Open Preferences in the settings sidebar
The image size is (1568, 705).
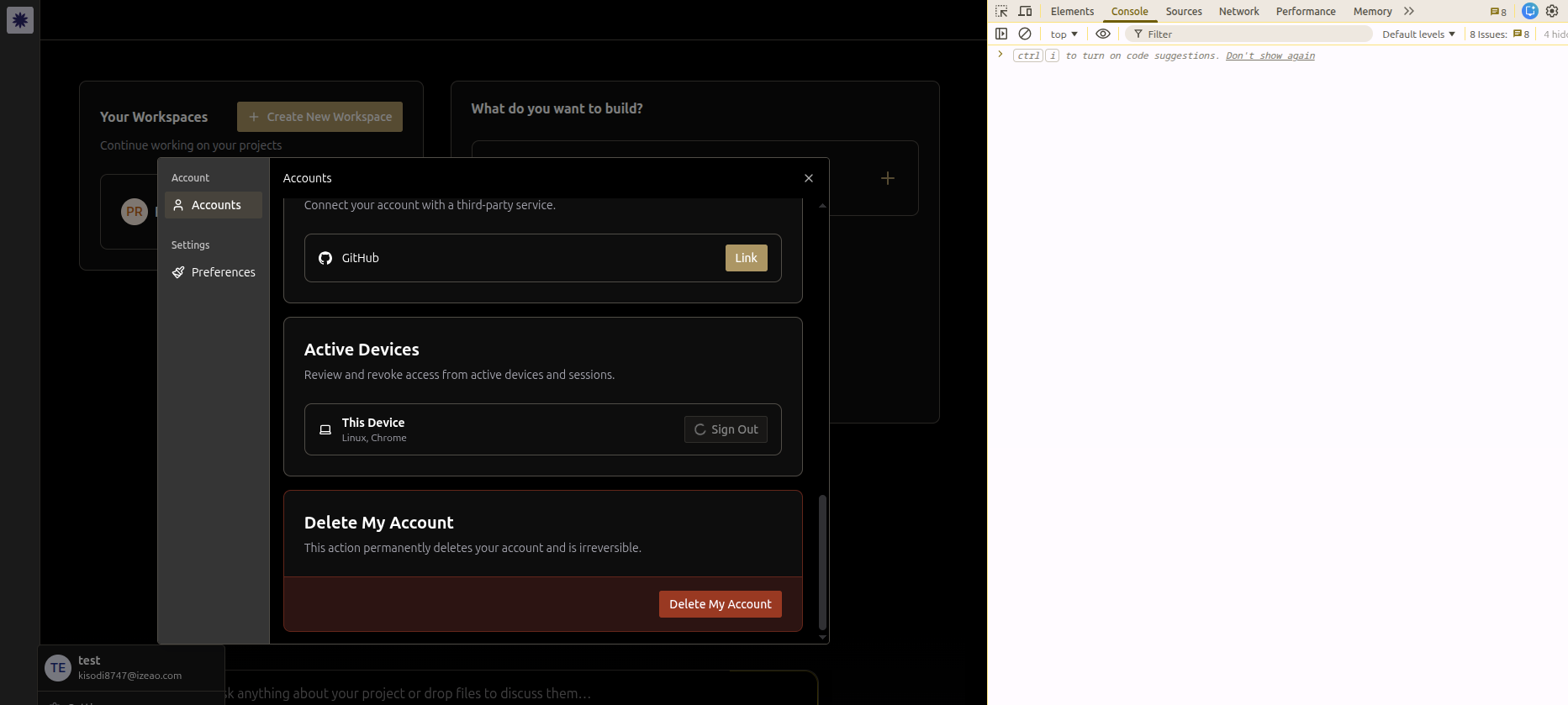click(x=214, y=272)
